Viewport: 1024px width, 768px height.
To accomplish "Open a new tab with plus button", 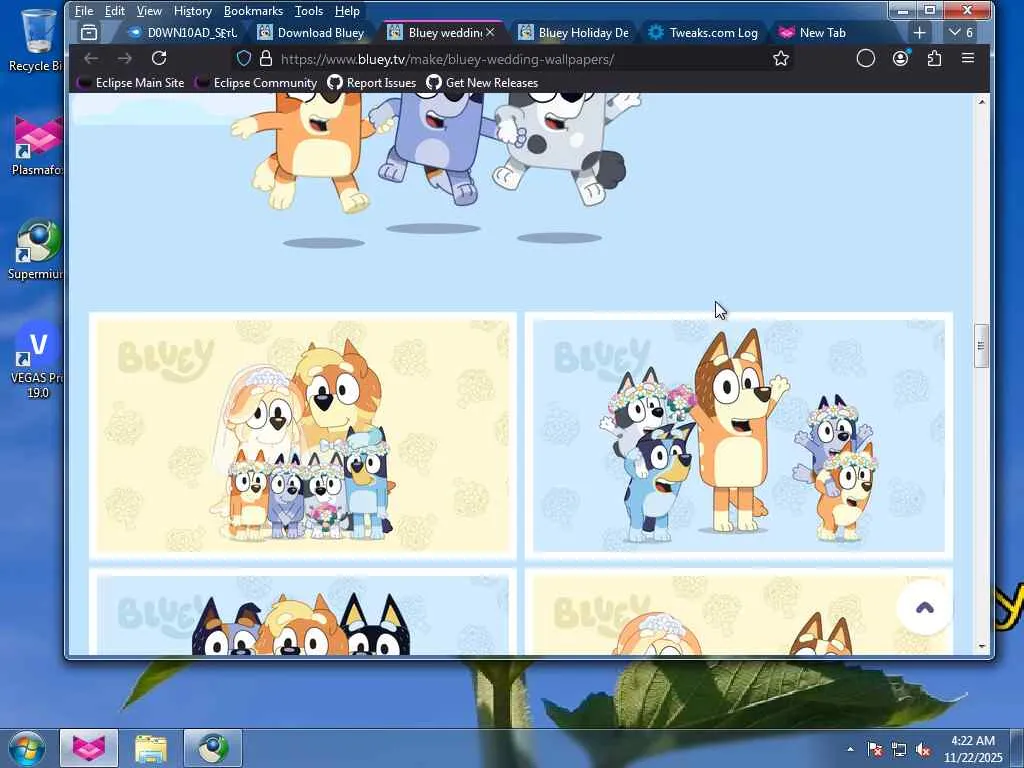I will pyautogui.click(x=920, y=33).
